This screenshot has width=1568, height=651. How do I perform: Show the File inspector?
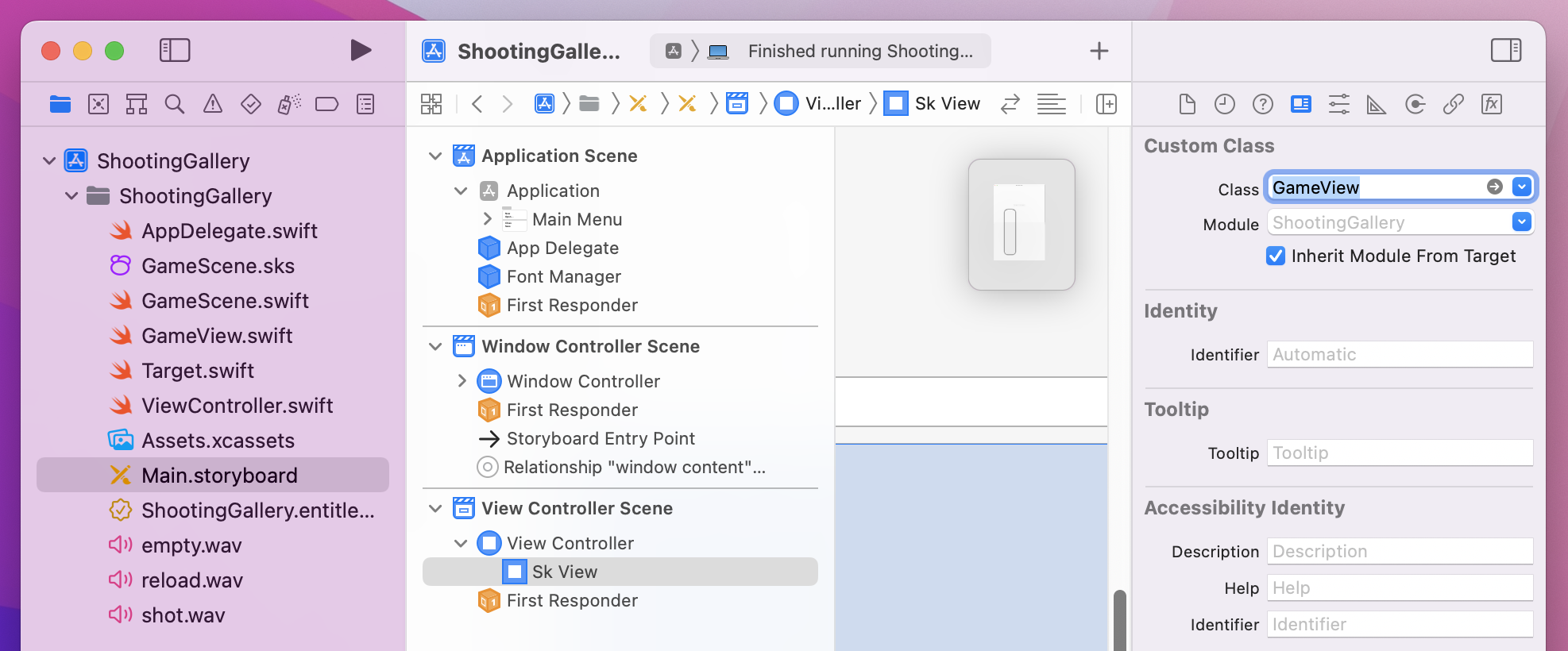(1187, 104)
